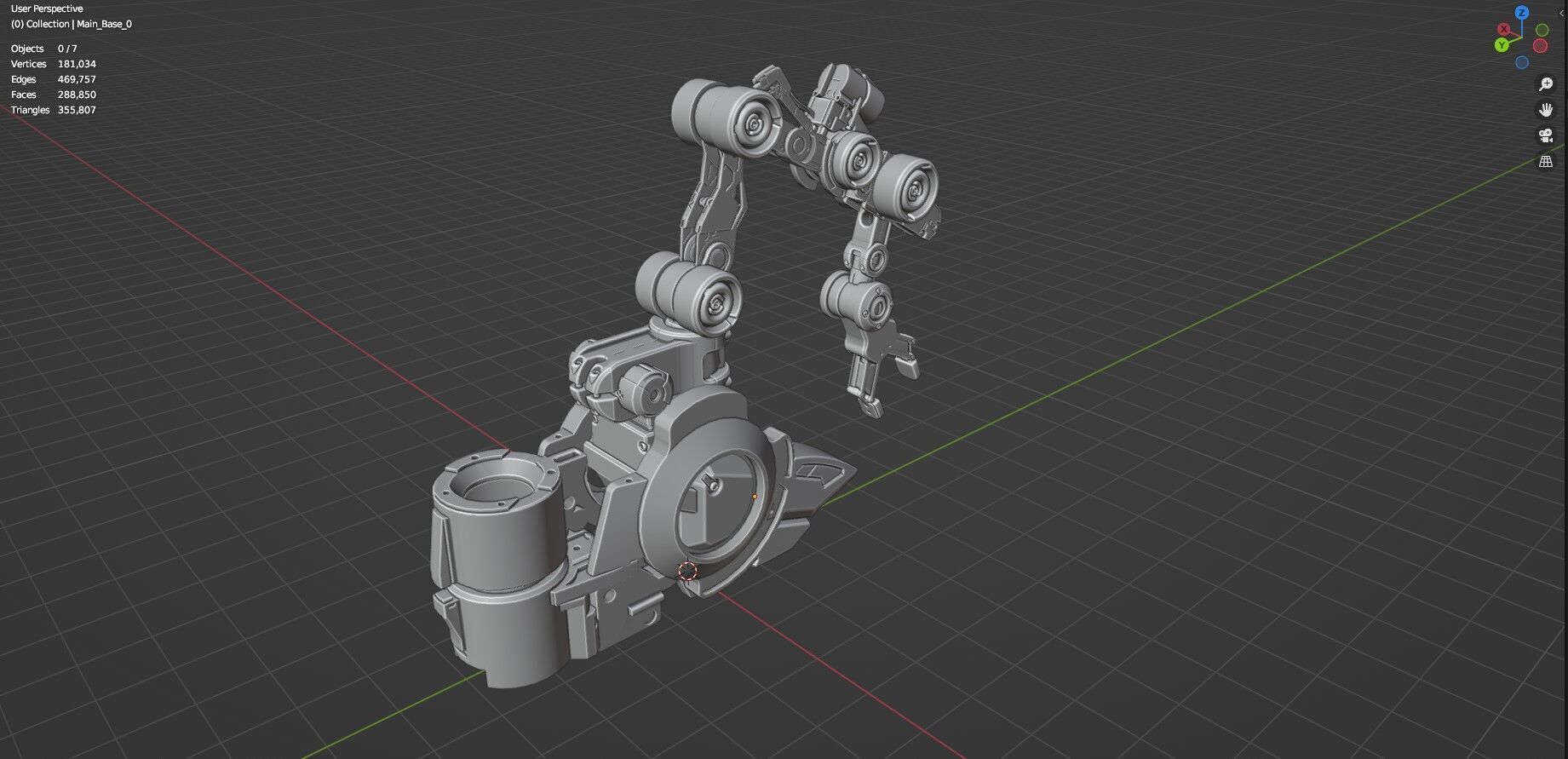Image resolution: width=1568 pixels, height=759 pixels.
Task: Click the hollow green negative Y axis circle
Action: (1542, 31)
